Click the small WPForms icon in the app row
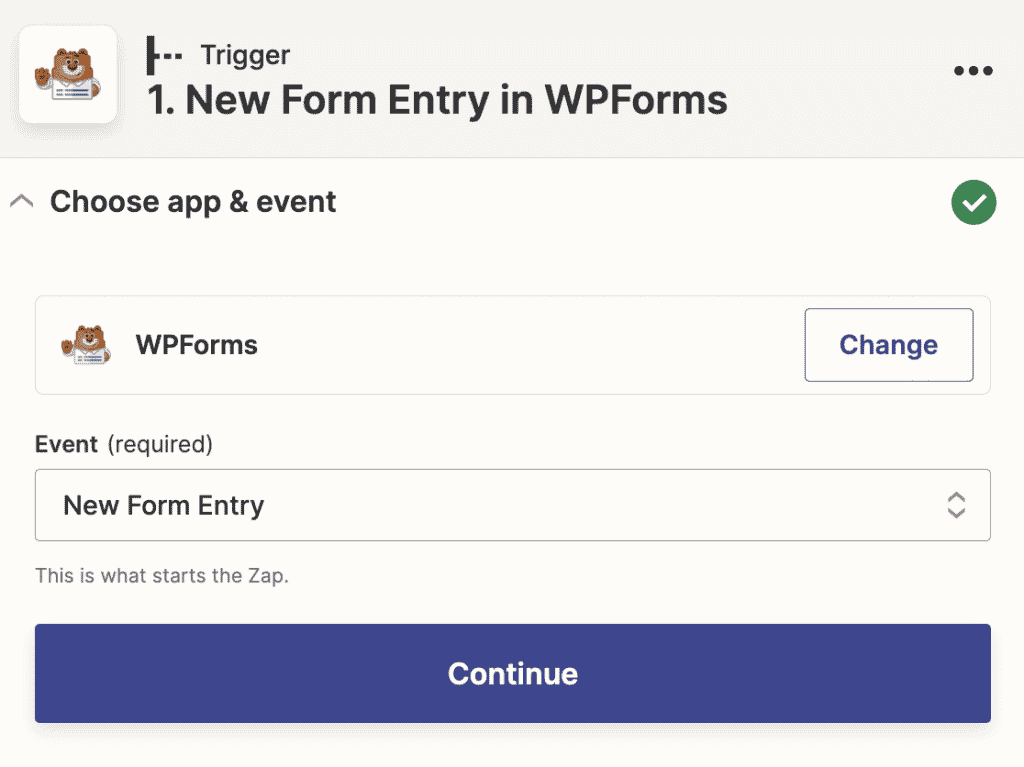Screen dimensions: 1024x767 click(x=85, y=345)
